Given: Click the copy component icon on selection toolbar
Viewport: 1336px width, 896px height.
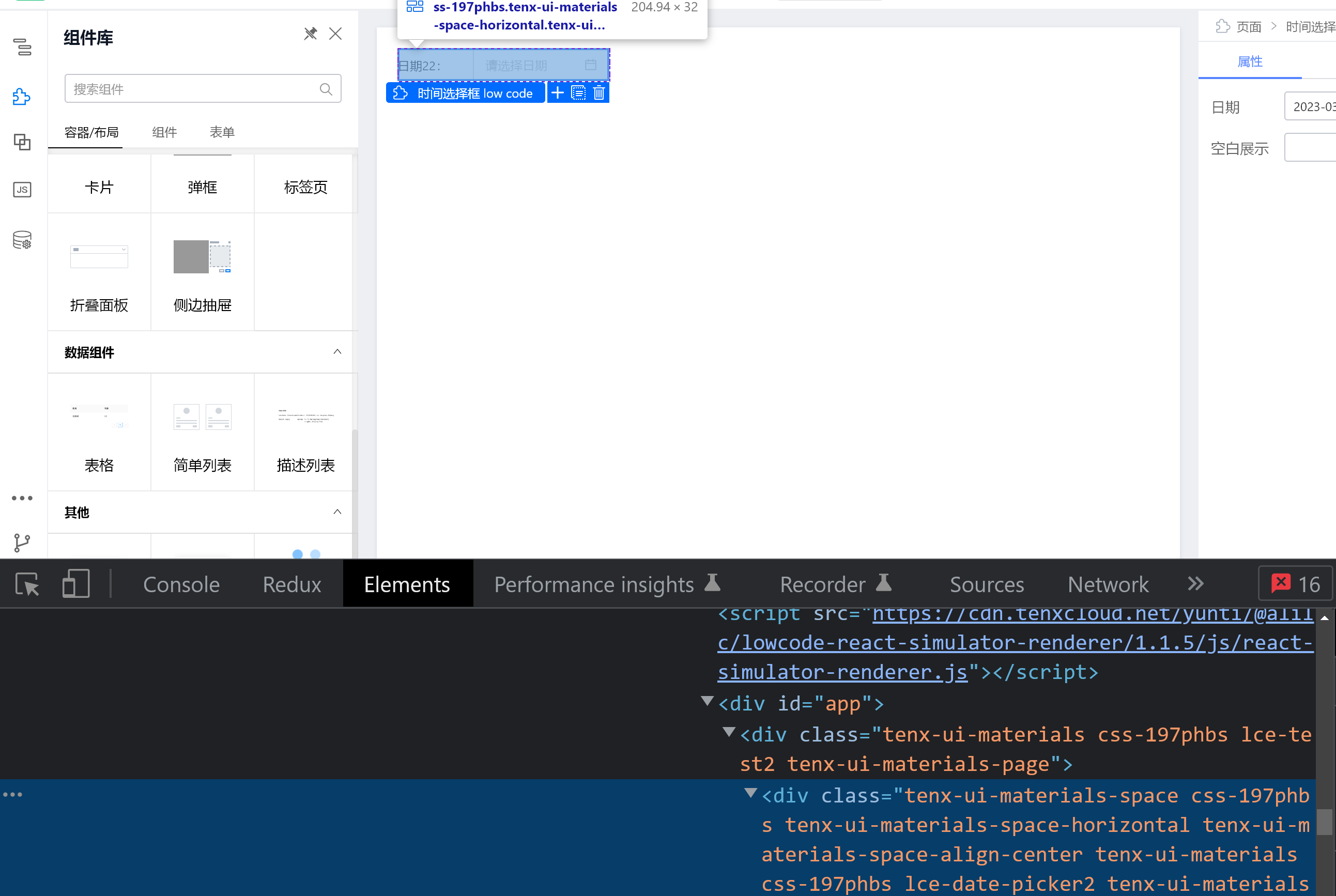Looking at the screenshot, I should click(578, 92).
